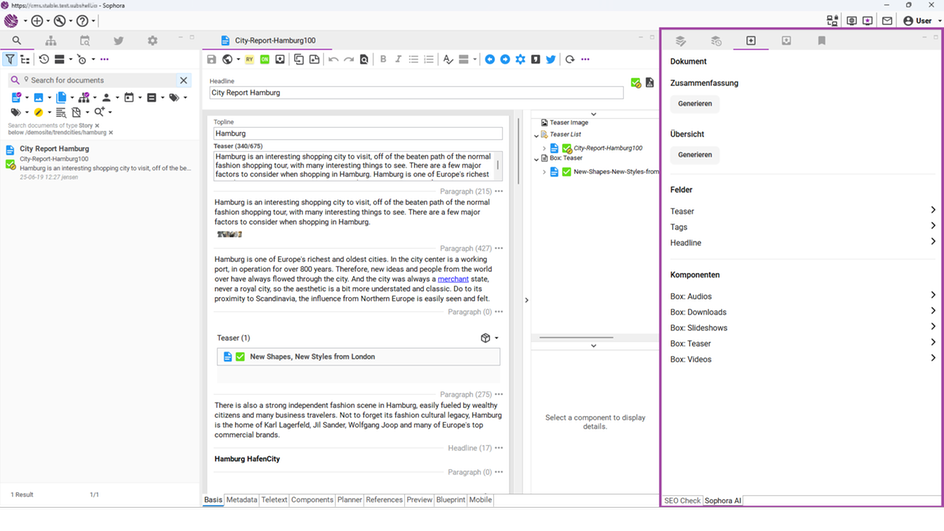Toggle tree view in the search panel
This screenshot has width=944, height=531.
tap(25, 59)
